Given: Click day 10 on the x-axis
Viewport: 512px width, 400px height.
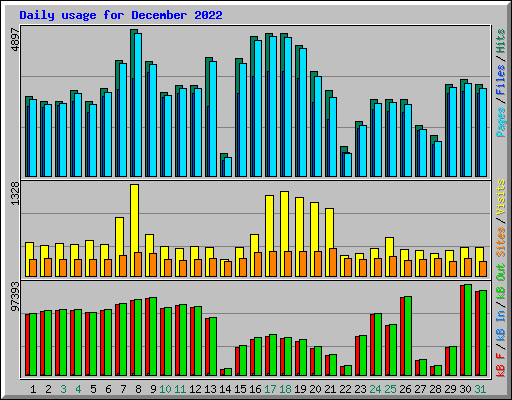Looking at the screenshot, I should pyautogui.click(x=165, y=389).
